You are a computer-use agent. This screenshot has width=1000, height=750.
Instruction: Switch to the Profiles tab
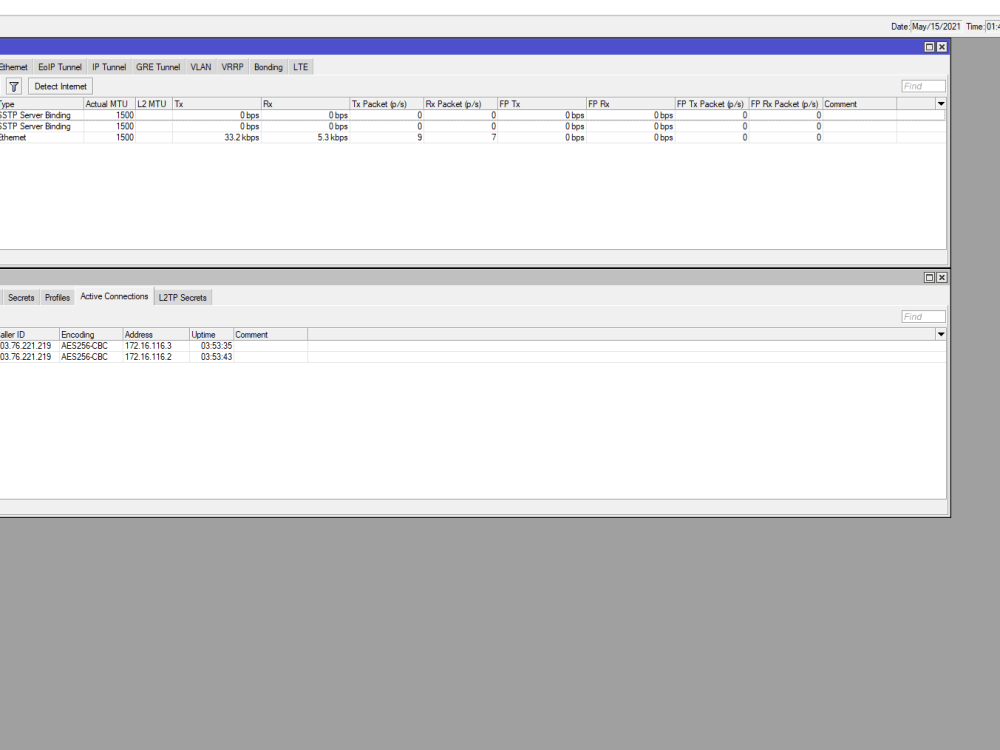(57, 297)
